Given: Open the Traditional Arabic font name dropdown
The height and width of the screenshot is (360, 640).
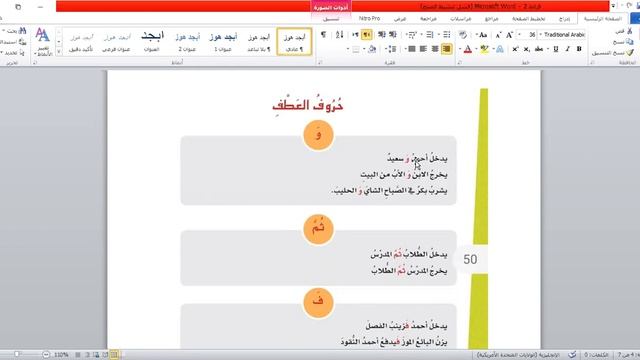Looking at the screenshot, I should point(540,35).
